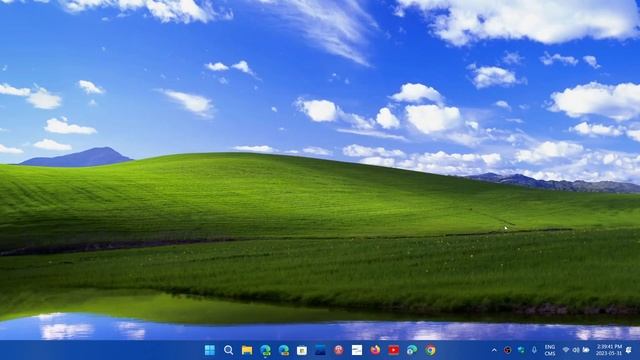Open Firefox browser from taskbar
The width and height of the screenshot is (640, 360).
[x=375, y=350]
